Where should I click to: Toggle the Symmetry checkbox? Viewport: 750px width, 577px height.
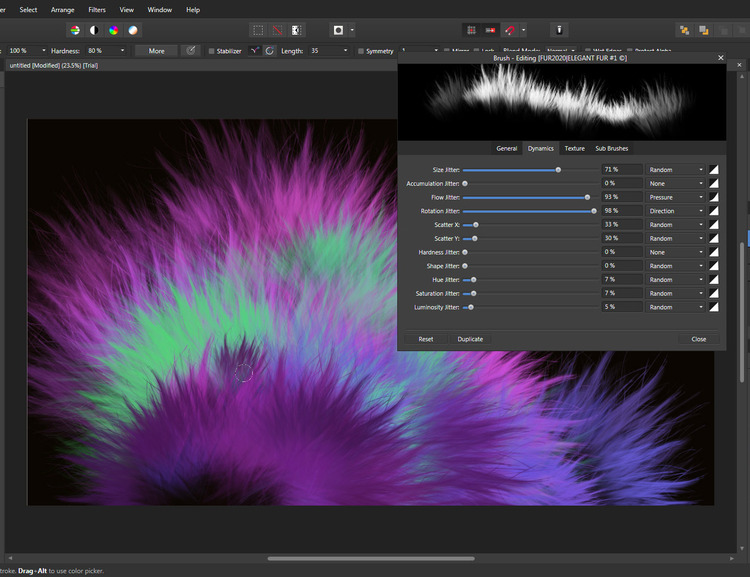(x=361, y=51)
